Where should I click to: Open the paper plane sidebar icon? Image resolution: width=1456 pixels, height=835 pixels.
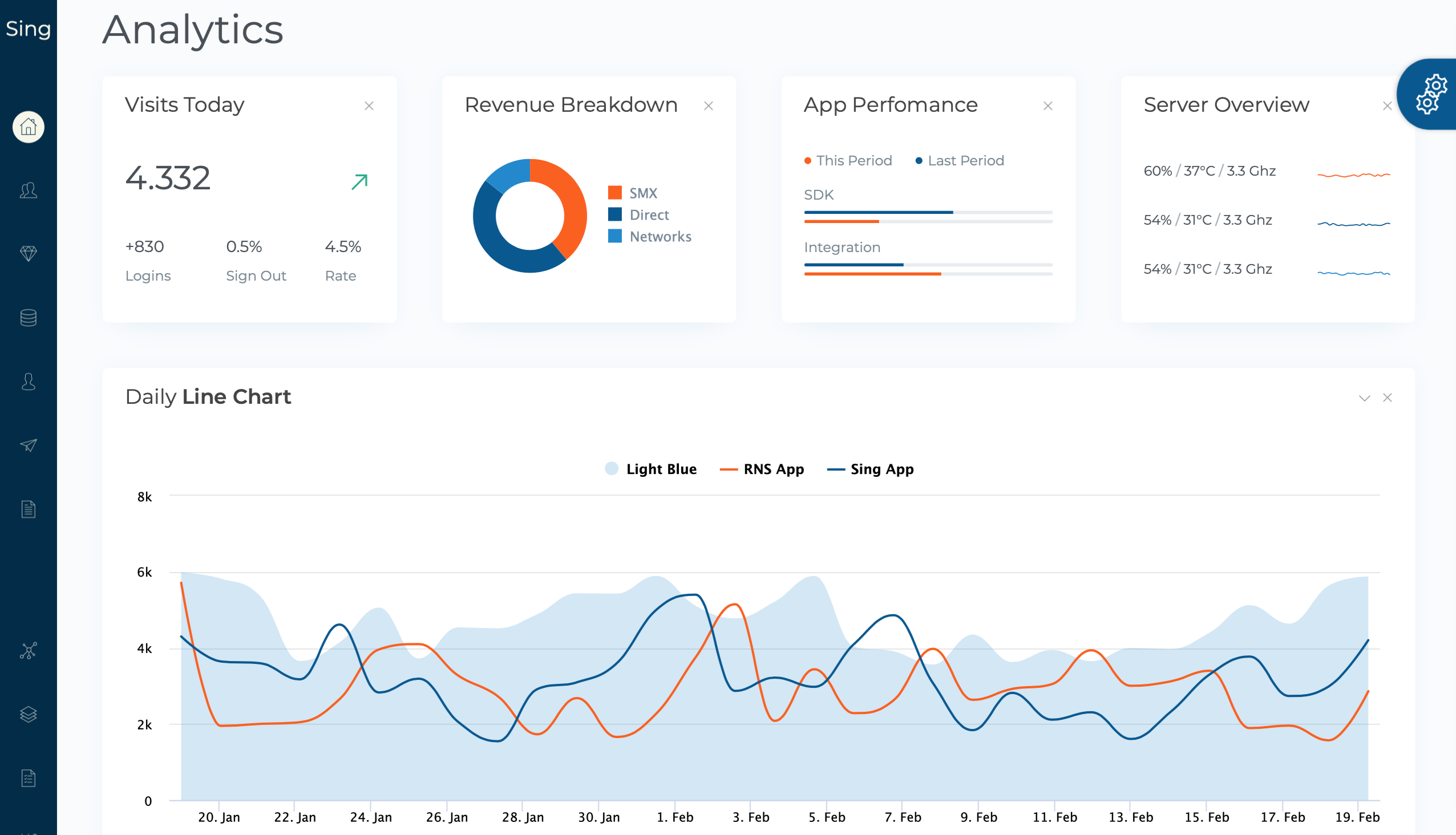point(28,445)
